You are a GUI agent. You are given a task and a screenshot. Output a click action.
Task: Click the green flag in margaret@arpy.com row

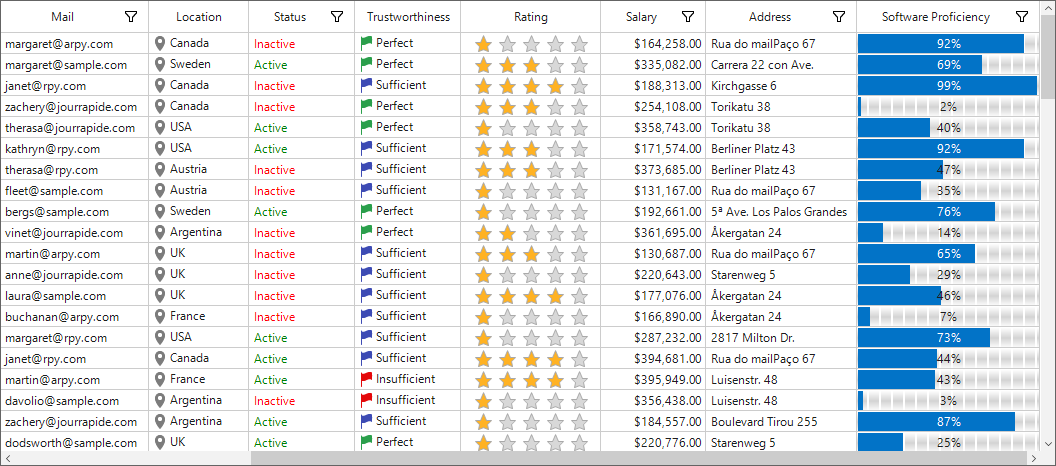(x=366, y=44)
